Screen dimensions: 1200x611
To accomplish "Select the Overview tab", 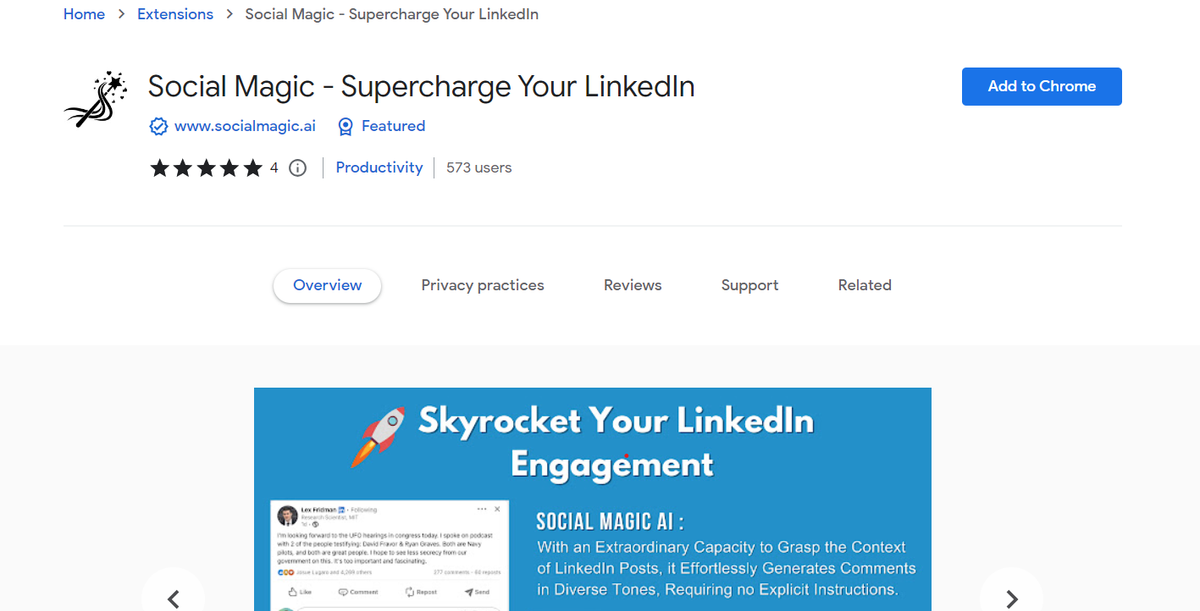I will coord(327,285).
